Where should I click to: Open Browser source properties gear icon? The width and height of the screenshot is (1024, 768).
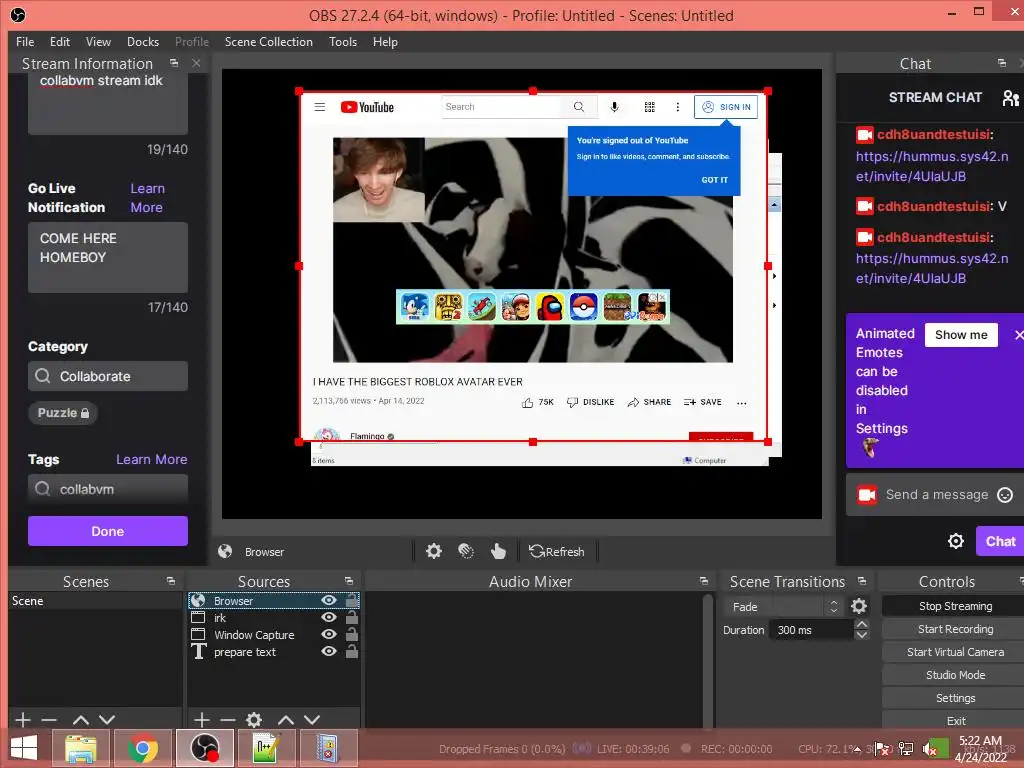[x=434, y=551]
